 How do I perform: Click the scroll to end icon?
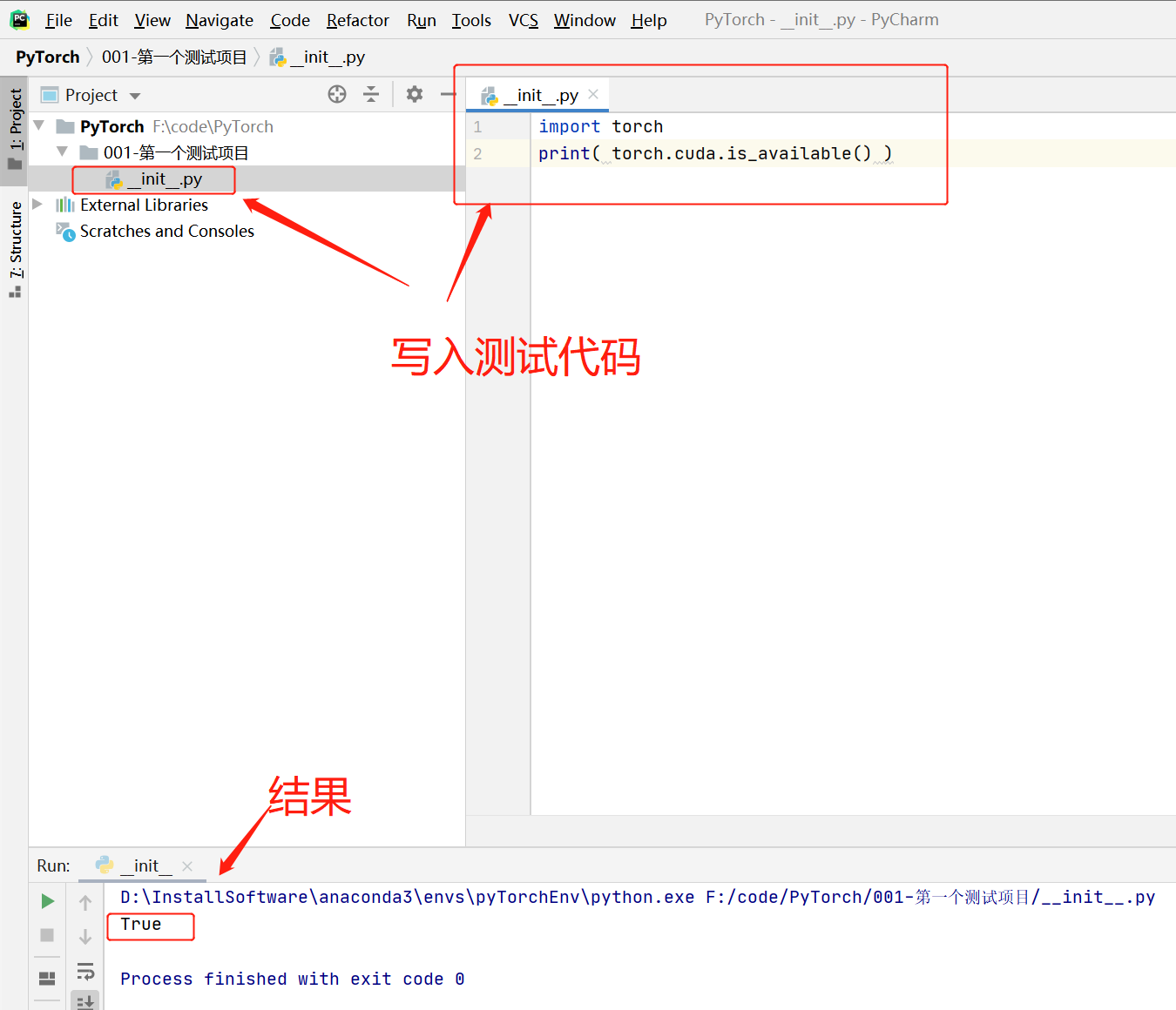85,1002
